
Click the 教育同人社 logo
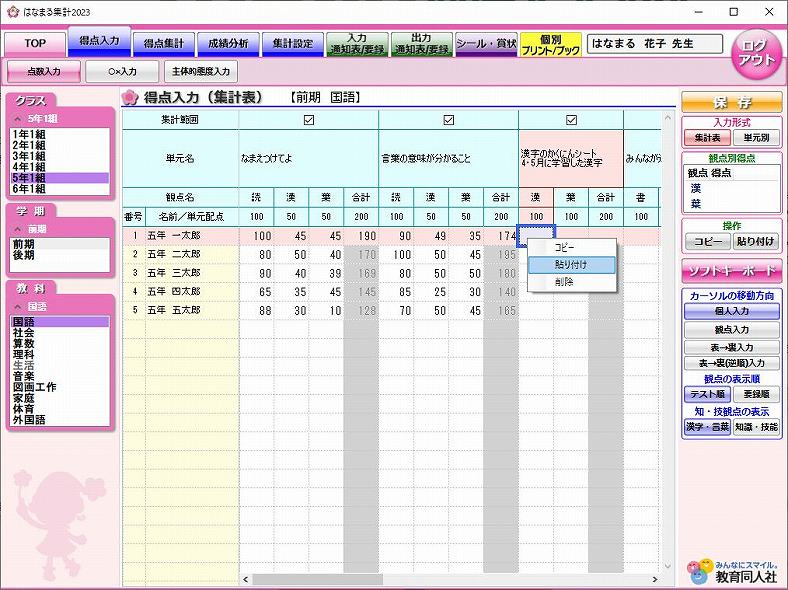tap(732, 571)
